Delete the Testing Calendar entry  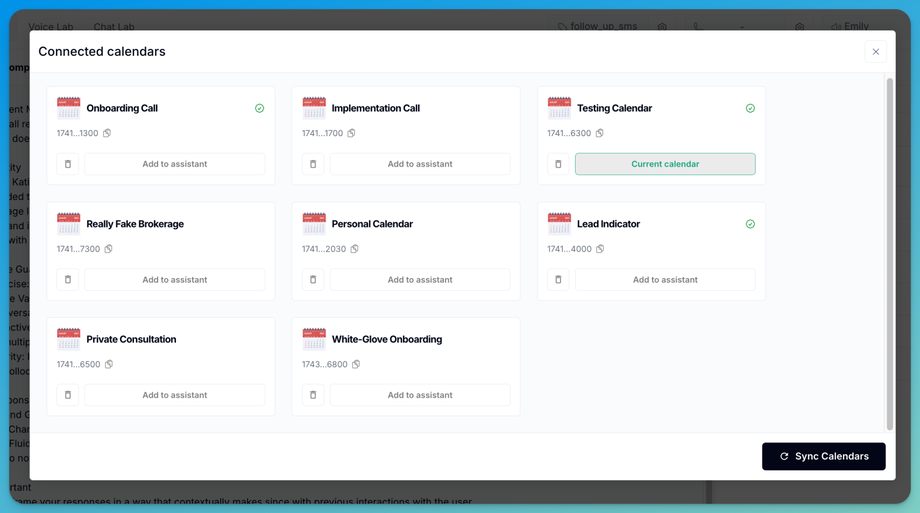point(558,164)
